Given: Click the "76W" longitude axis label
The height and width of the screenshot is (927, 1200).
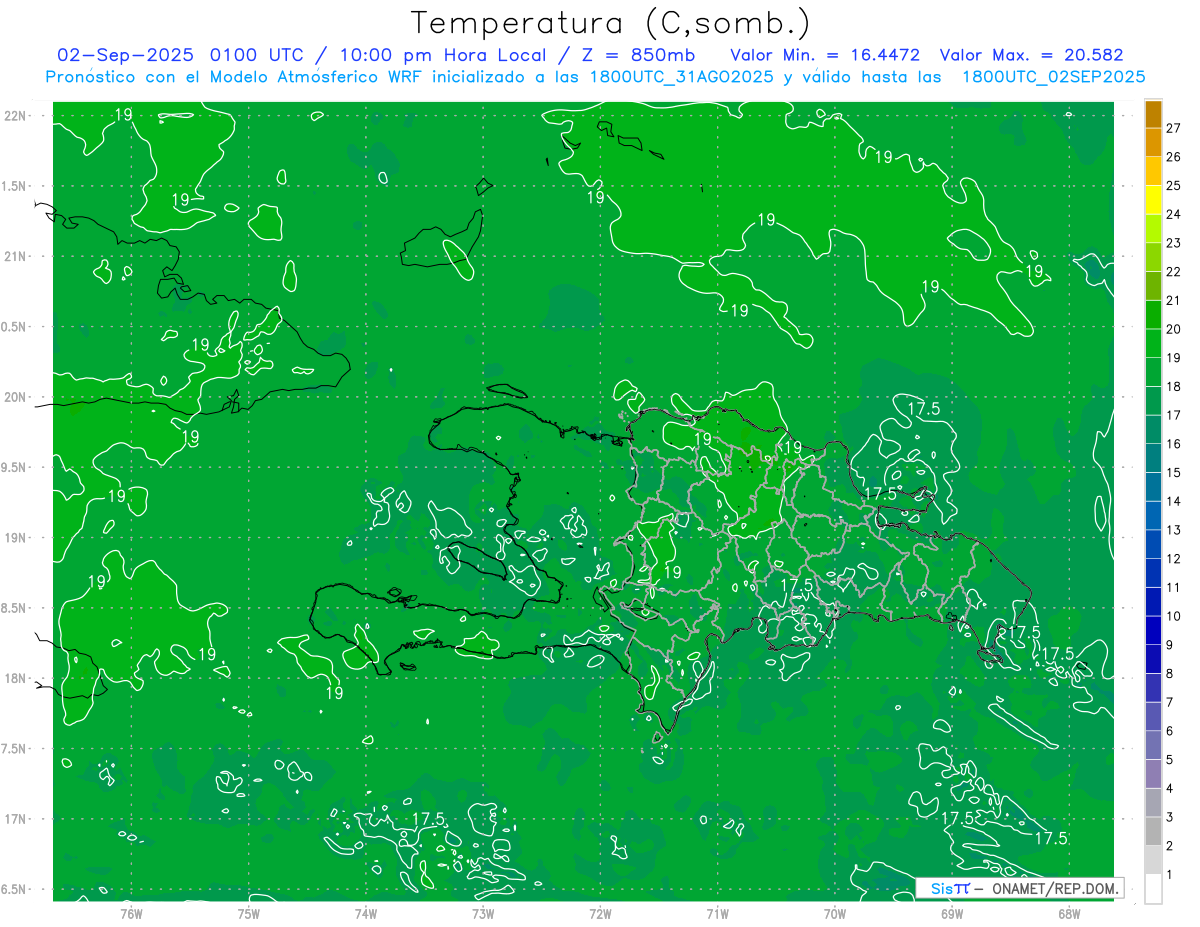Looking at the screenshot, I should point(132,914).
